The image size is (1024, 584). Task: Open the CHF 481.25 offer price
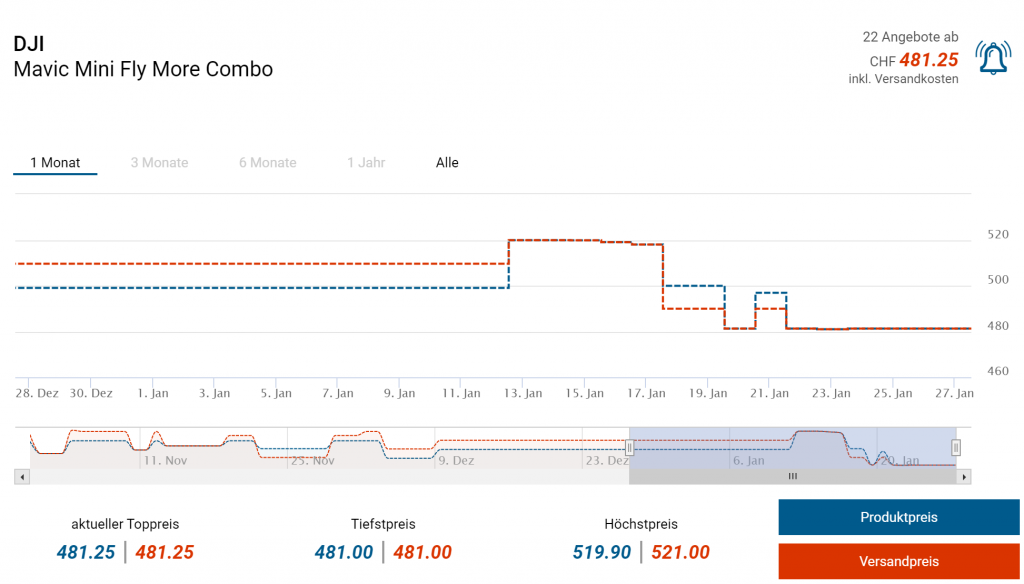pyautogui.click(x=928, y=60)
